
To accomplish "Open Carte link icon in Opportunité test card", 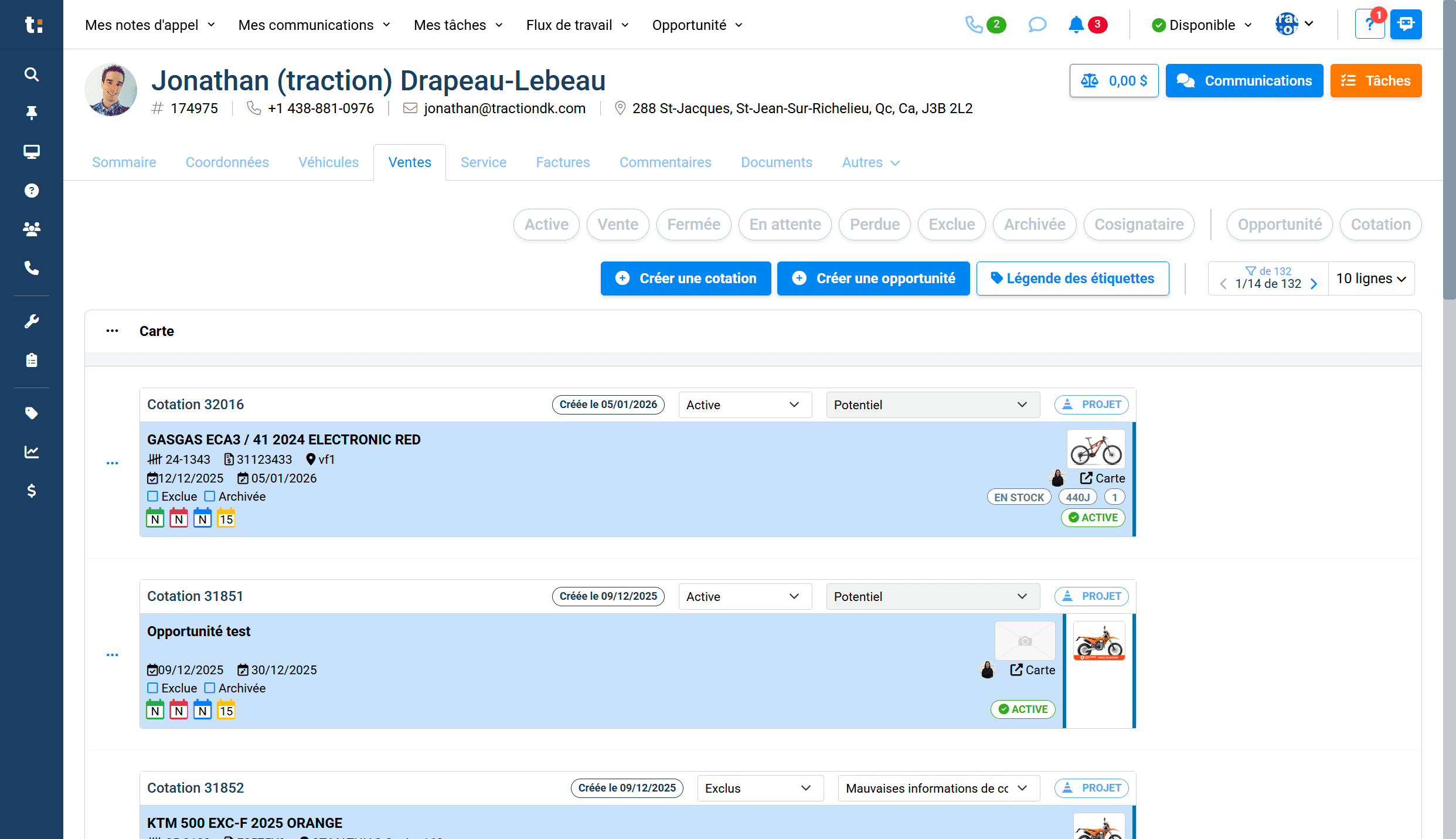I will pyautogui.click(x=1032, y=670).
